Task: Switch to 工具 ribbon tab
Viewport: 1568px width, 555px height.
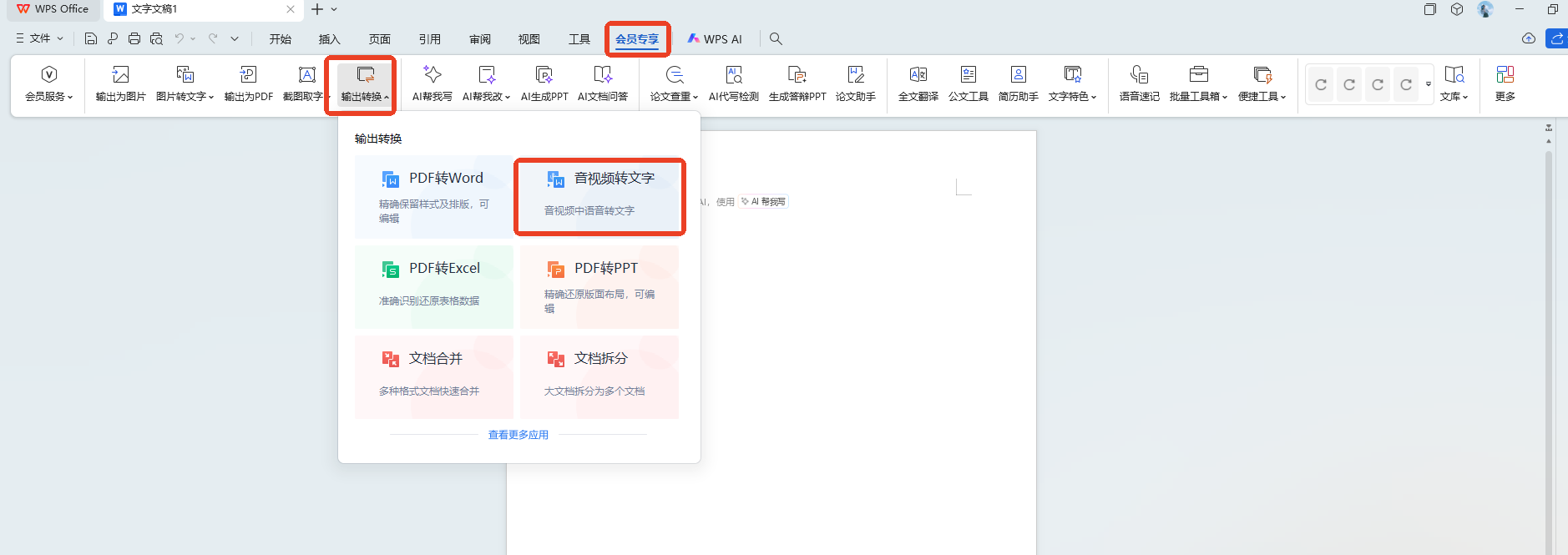Action: pyautogui.click(x=579, y=39)
